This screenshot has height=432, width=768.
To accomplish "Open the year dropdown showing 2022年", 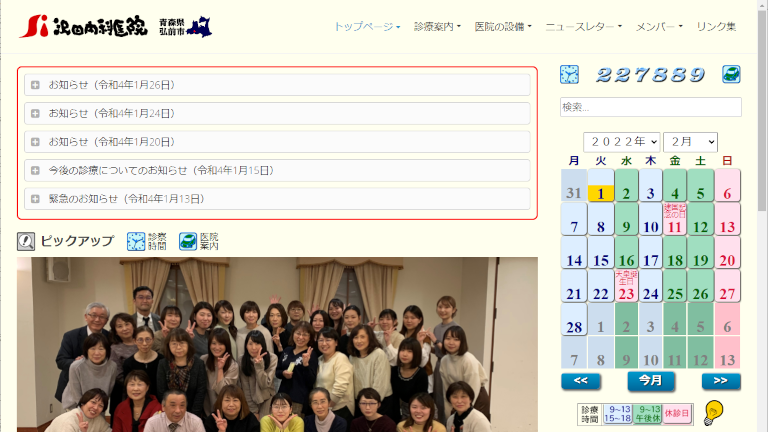I will coord(622,142).
